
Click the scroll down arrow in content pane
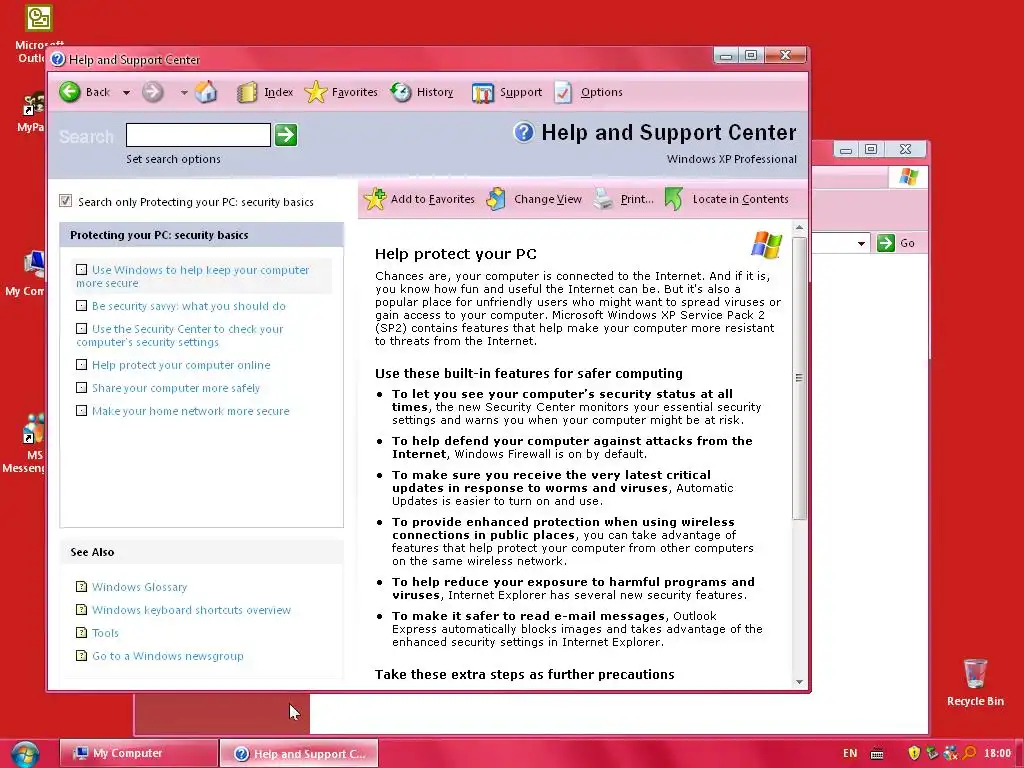tap(799, 681)
